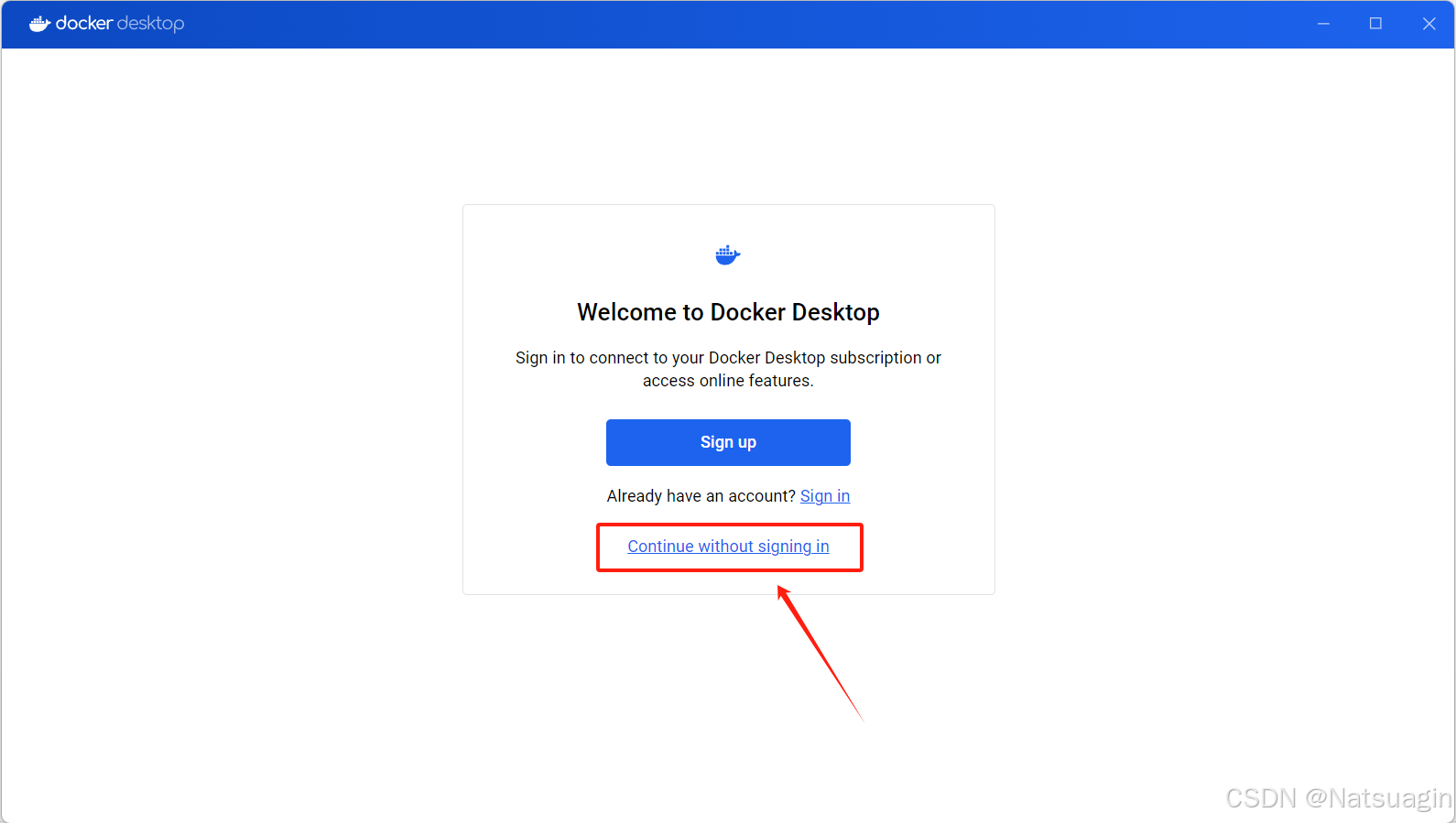Click the subscription description's first line
1456x823 pixels.
(x=728, y=358)
